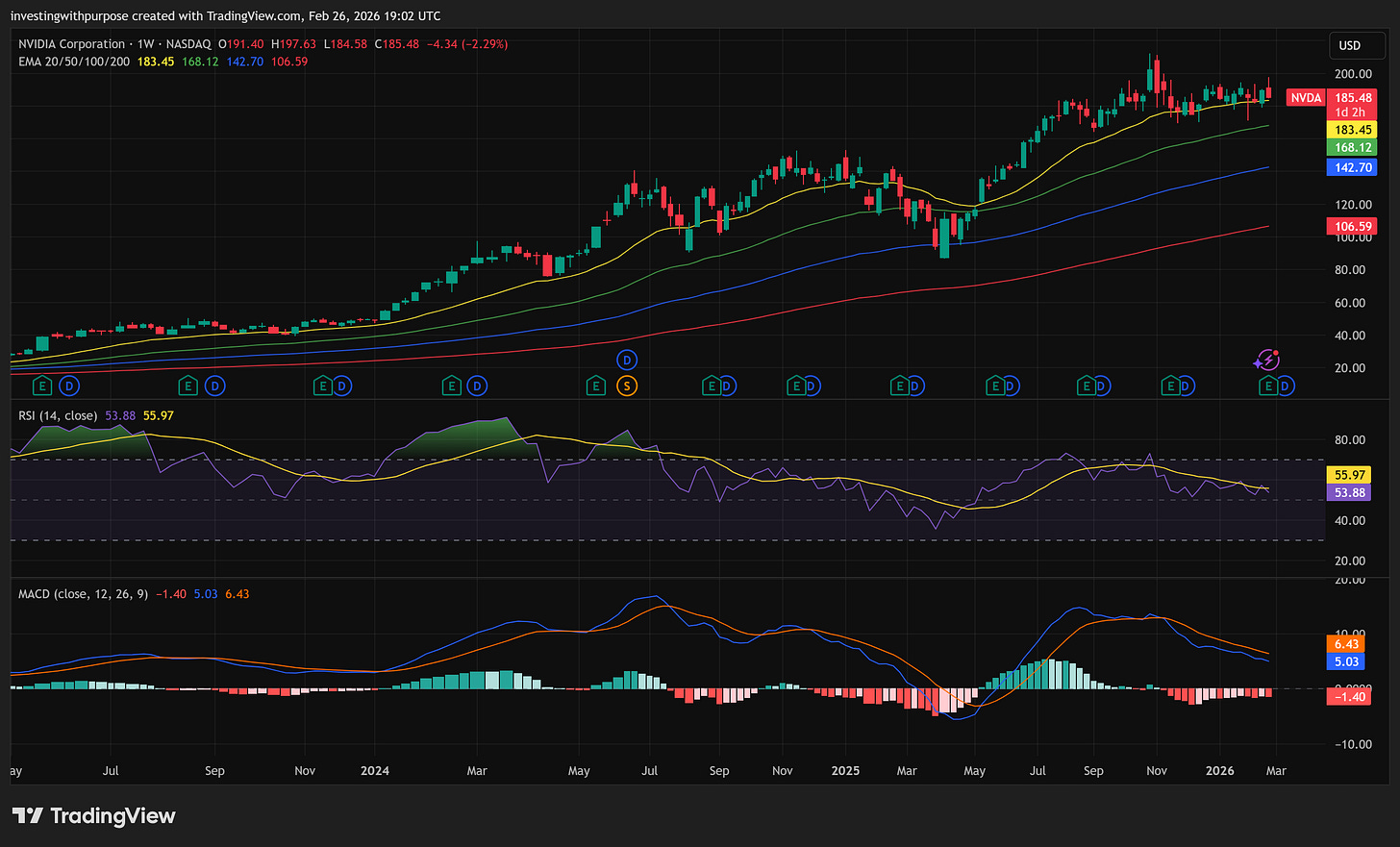This screenshot has height=847, width=1400.
Task: Open the November 2024 earnings E marker
Action: click(x=795, y=386)
